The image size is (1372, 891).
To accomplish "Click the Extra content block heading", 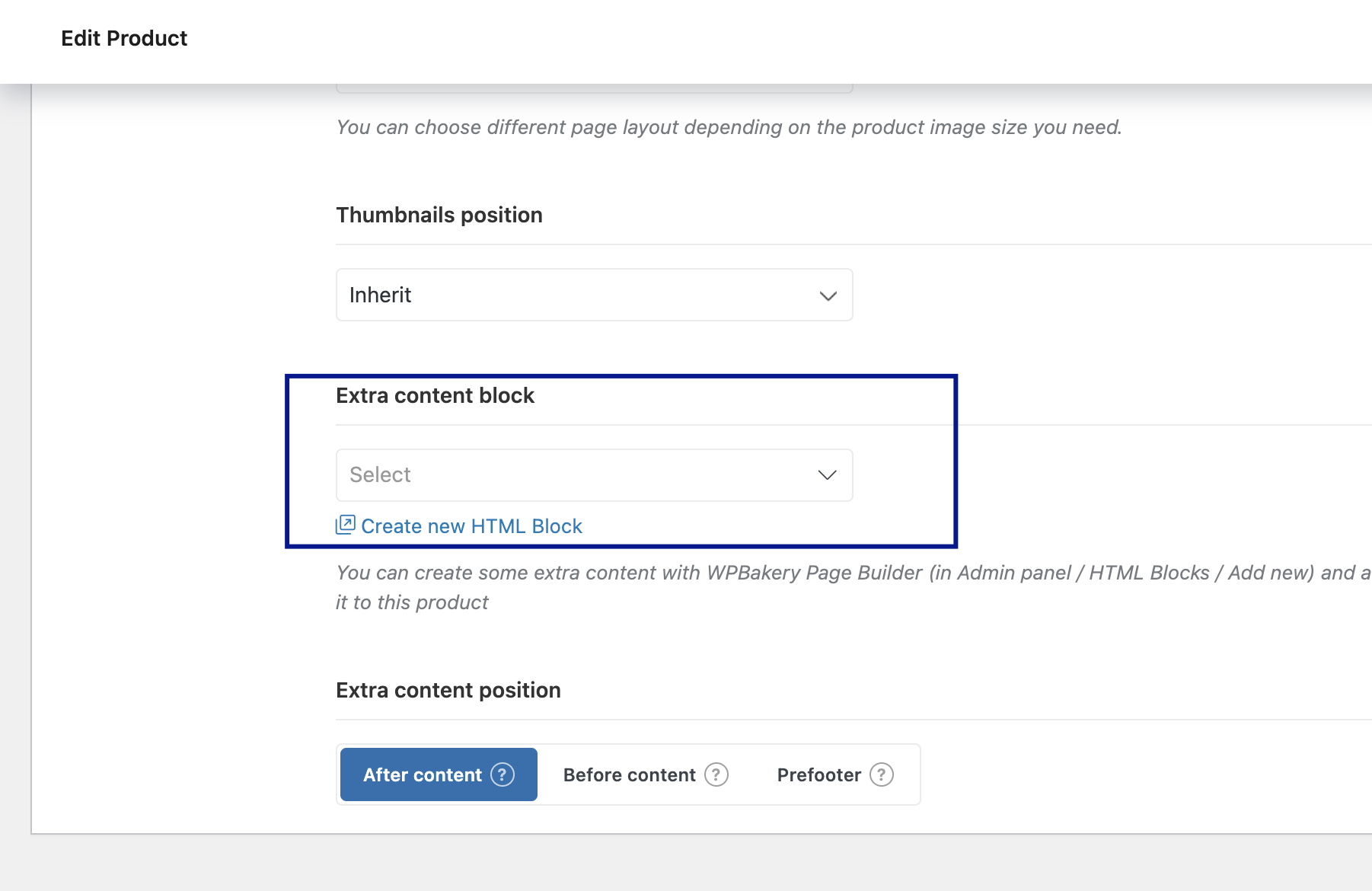I will coord(436,395).
